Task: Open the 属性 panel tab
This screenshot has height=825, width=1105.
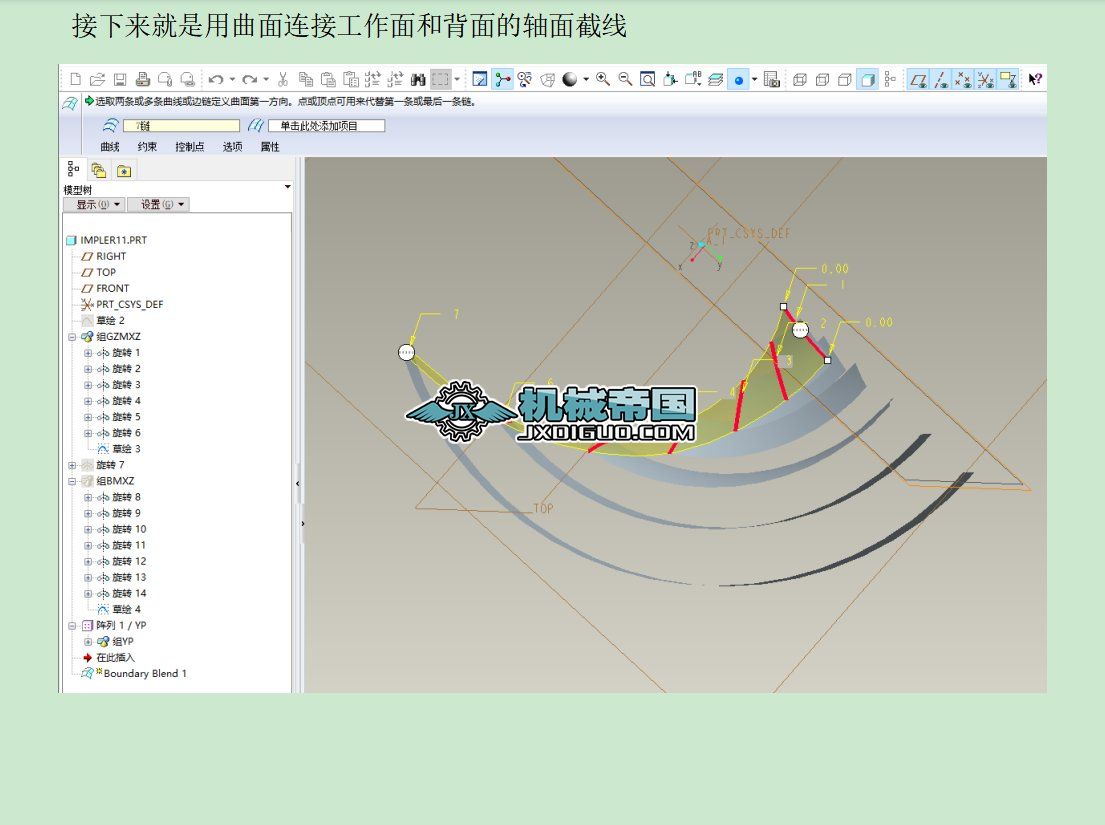Action: pos(270,147)
